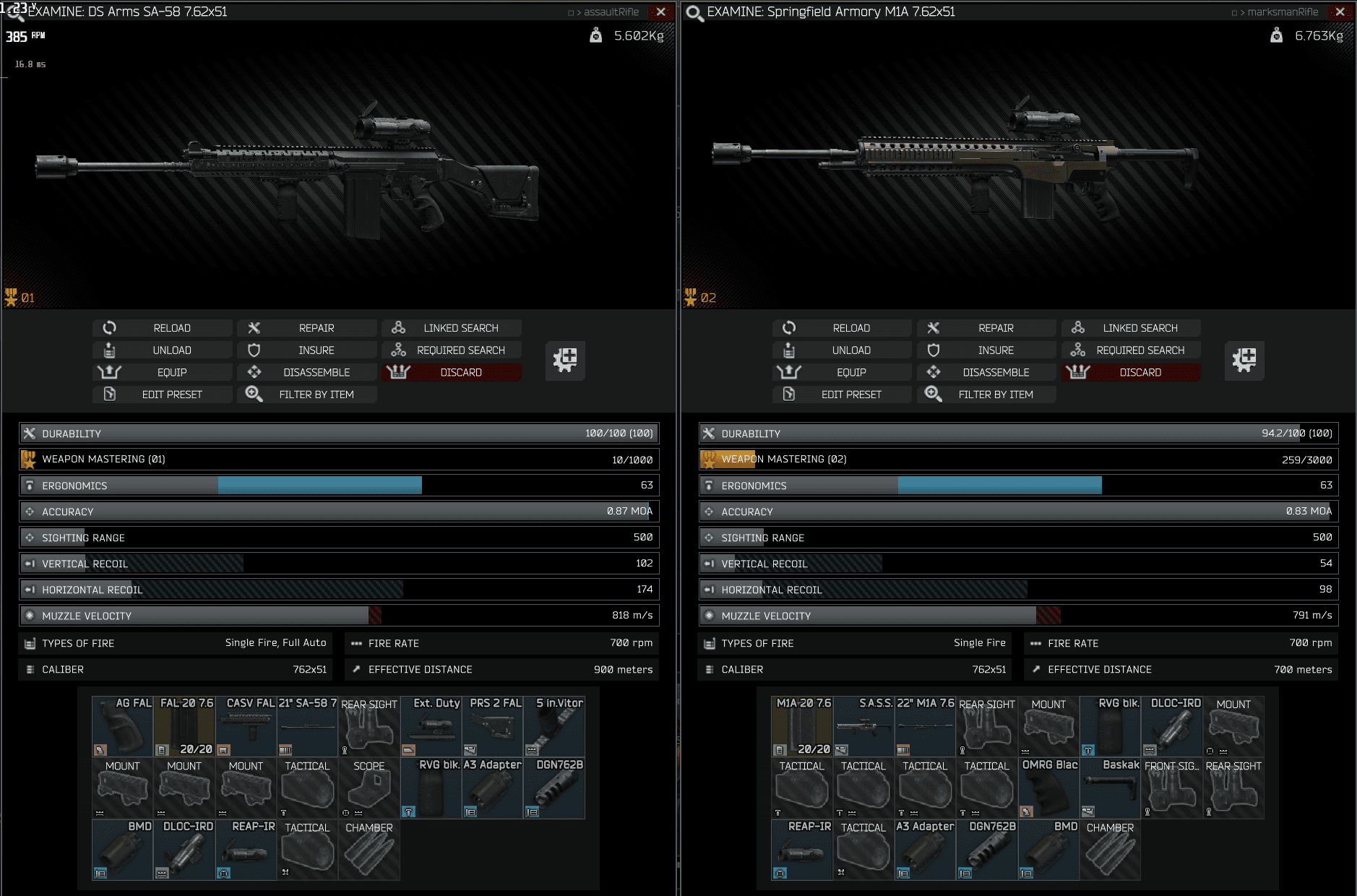The width and height of the screenshot is (1357, 896).
Task: Click Filter By Item in M1A window
Action: point(986,395)
